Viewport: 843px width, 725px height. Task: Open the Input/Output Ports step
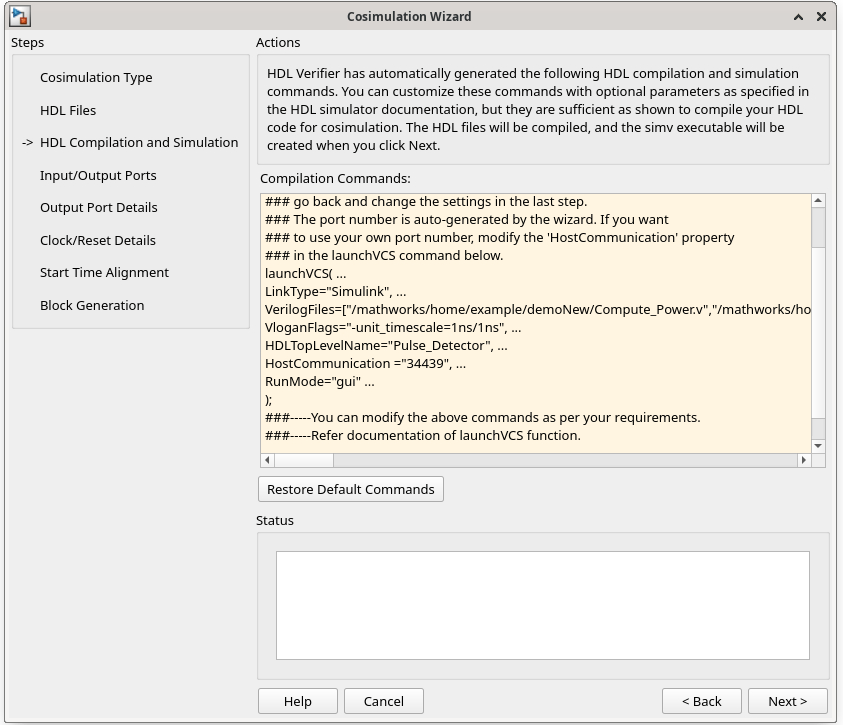pos(98,175)
